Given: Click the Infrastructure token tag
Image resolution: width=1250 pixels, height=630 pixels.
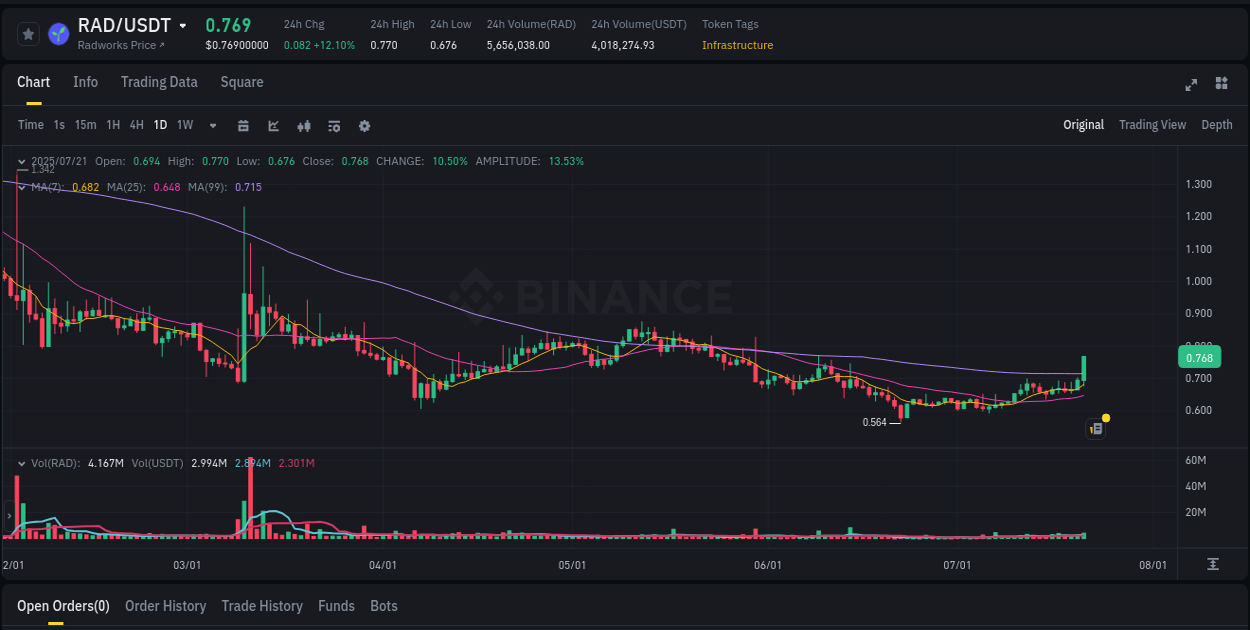Looking at the screenshot, I should click(x=737, y=45).
